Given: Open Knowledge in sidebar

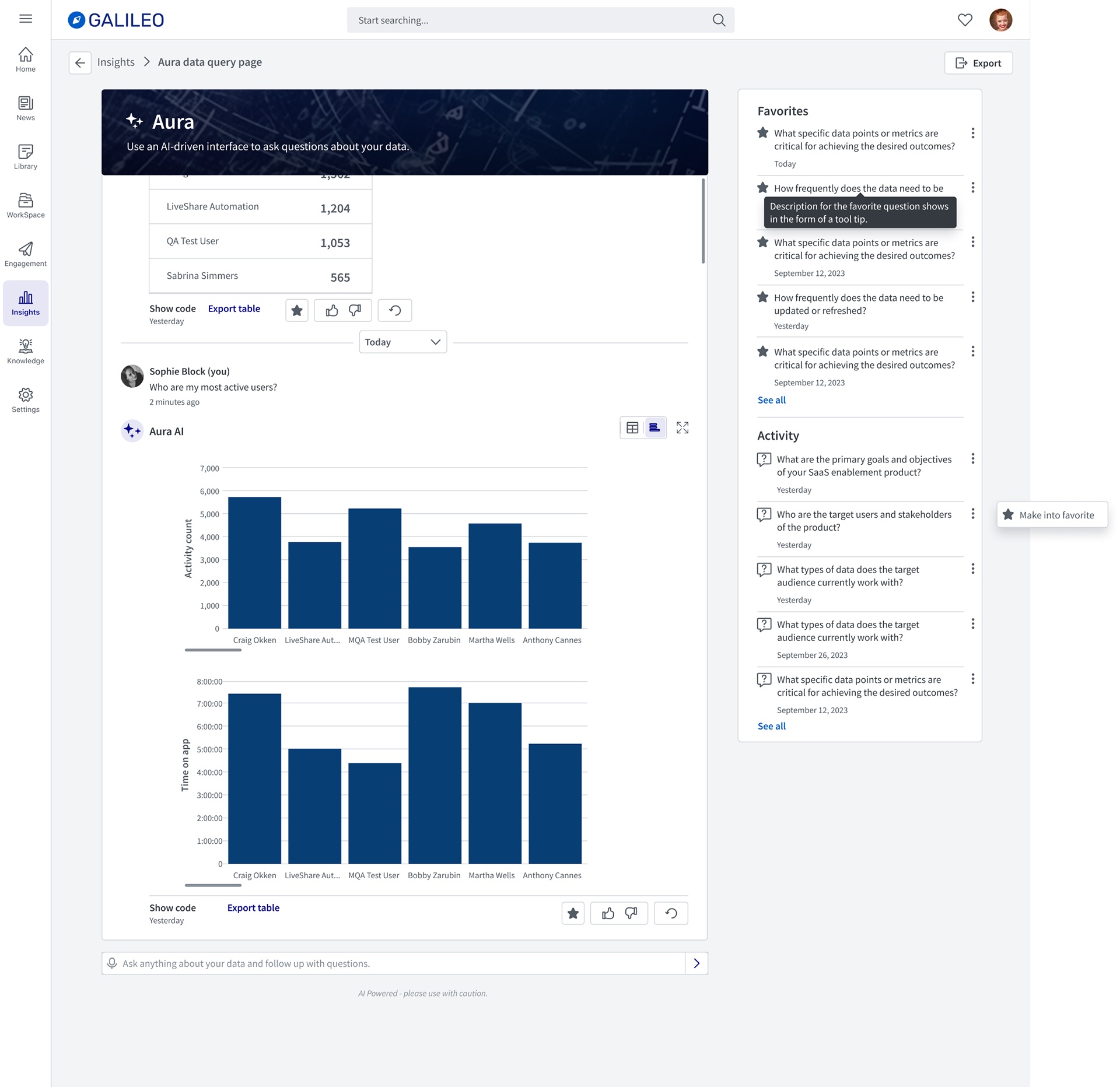Looking at the screenshot, I should [x=26, y=352].
